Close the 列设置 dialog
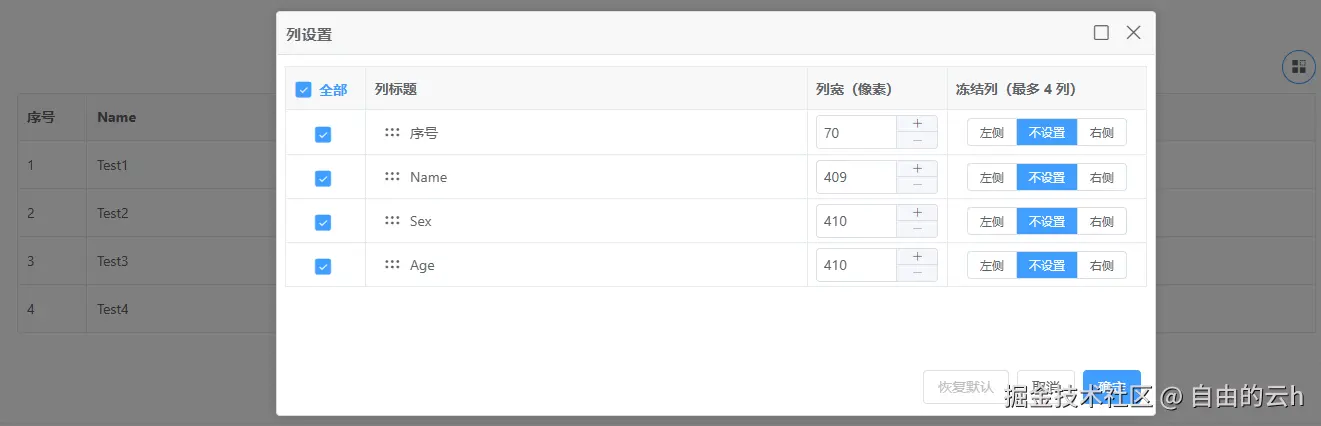Screen dimensions: 1321x426 point(1133,33)
